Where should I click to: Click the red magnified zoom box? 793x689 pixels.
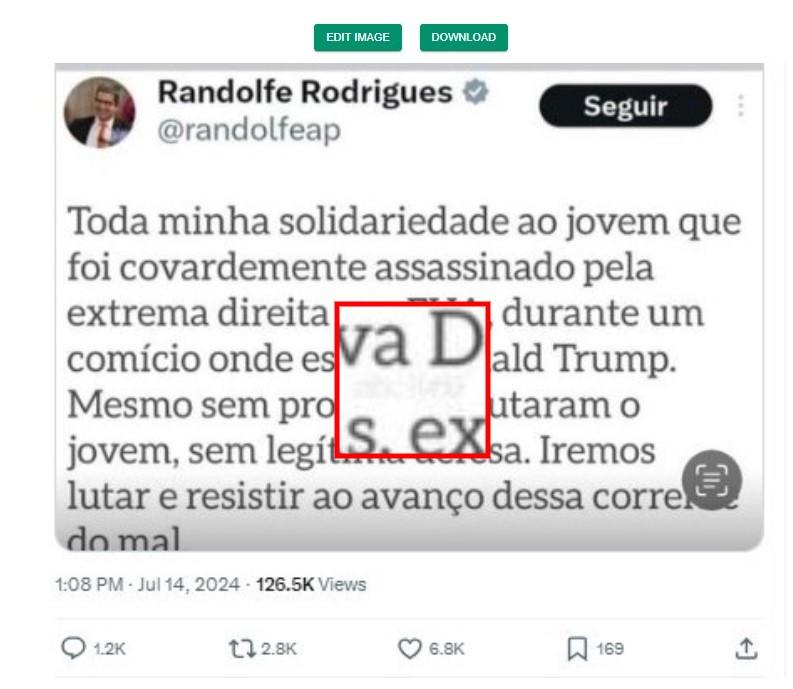(412, 380)
